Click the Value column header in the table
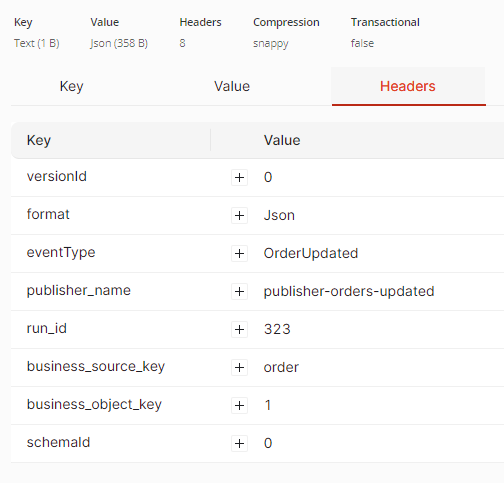 pyautogui.click(x=282, y=140)
